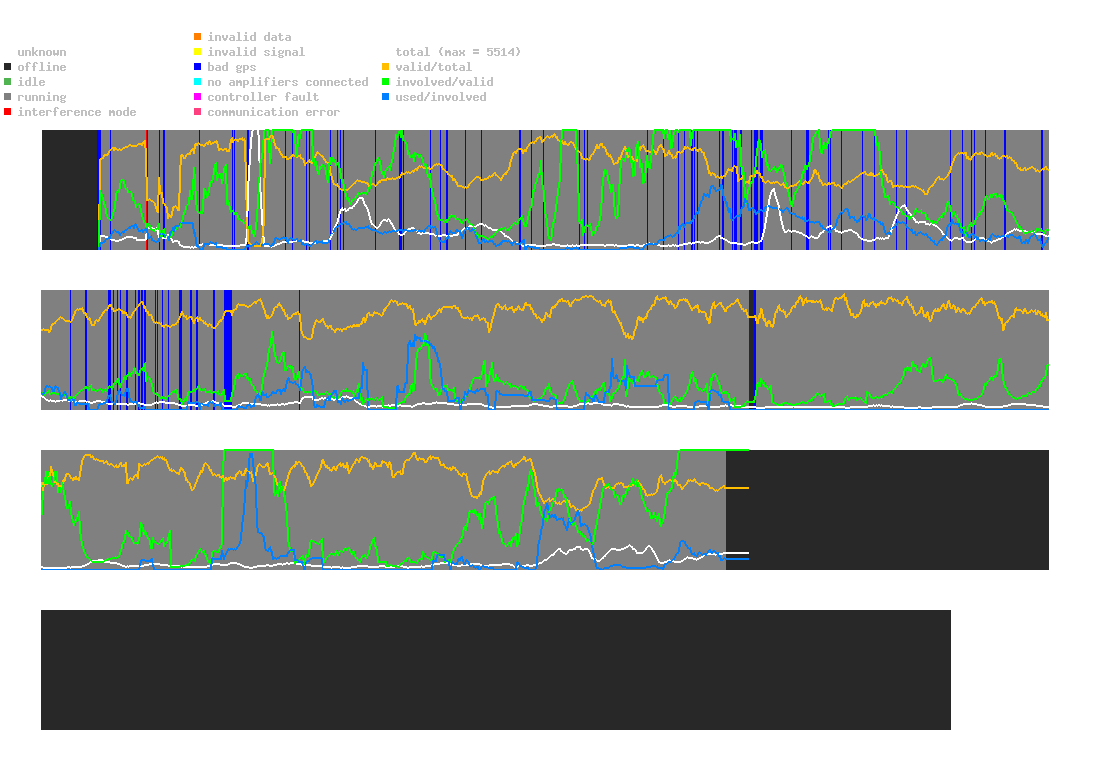Click the blue bad gps legend swatch

tap(198, 67)
